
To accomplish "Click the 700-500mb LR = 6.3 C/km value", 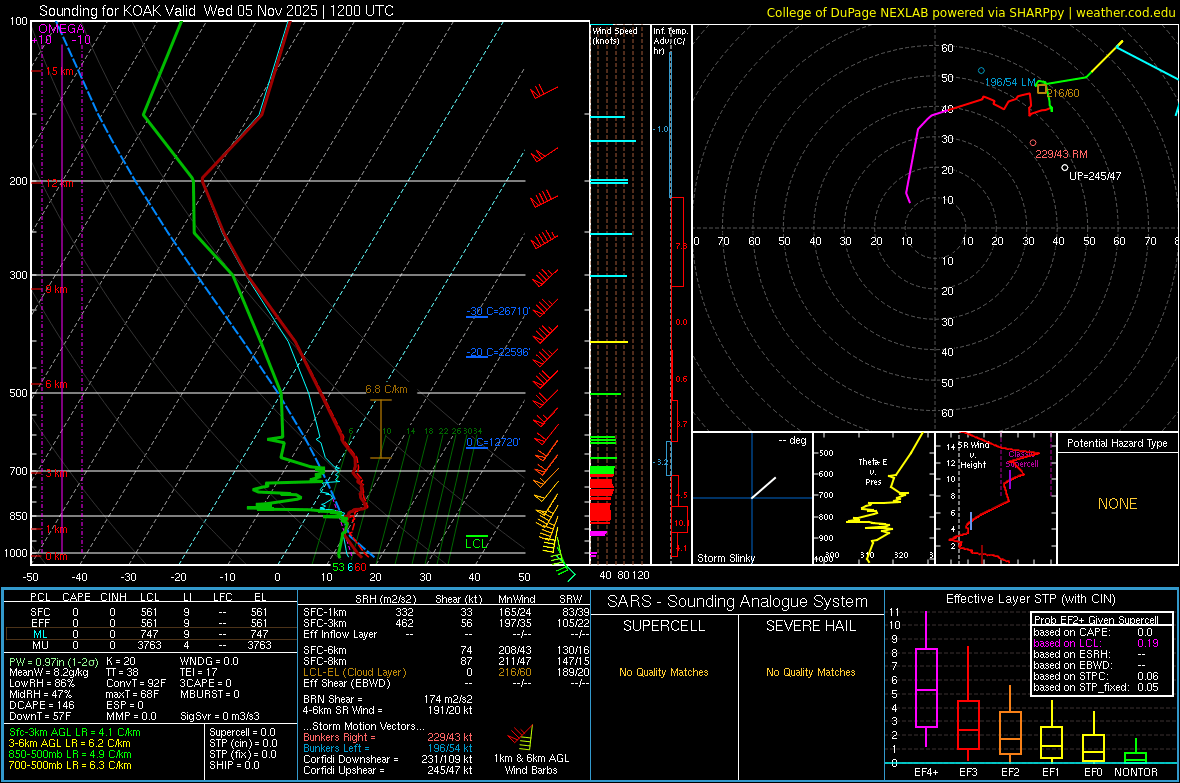I will (70, 765).
